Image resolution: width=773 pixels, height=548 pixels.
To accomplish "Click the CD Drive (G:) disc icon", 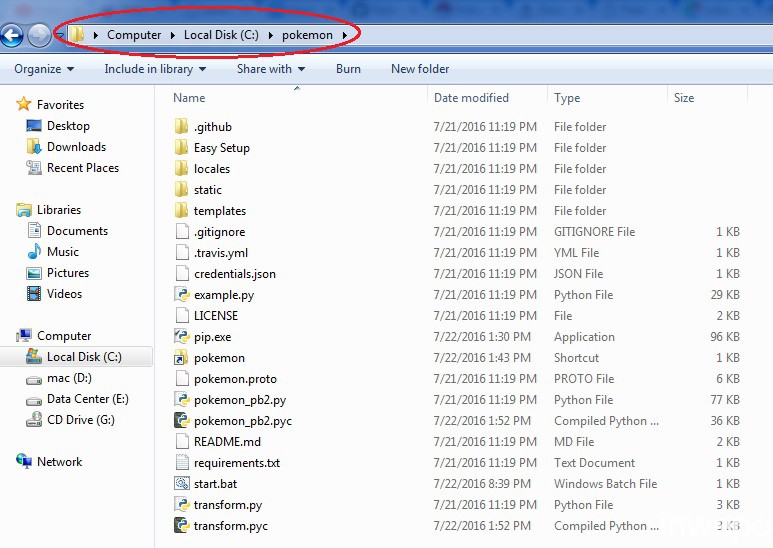I will [x=34, y=419].
